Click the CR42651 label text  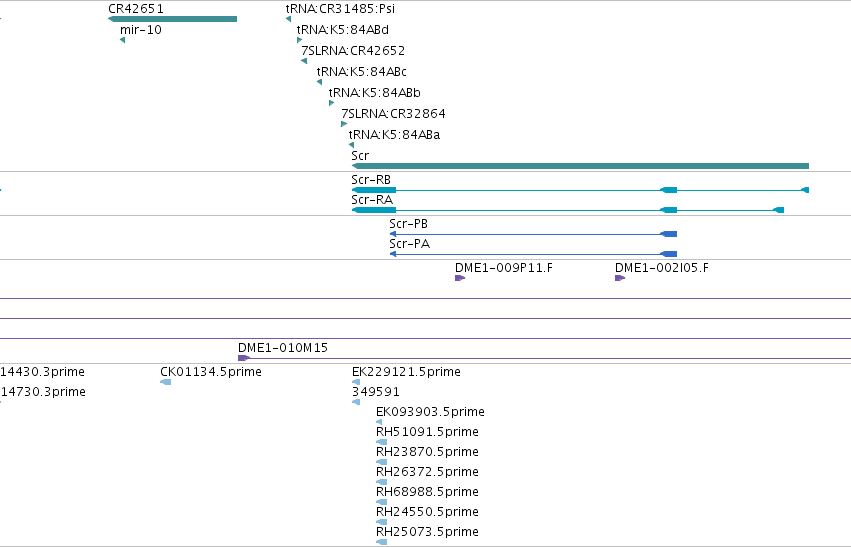point(136,9)
